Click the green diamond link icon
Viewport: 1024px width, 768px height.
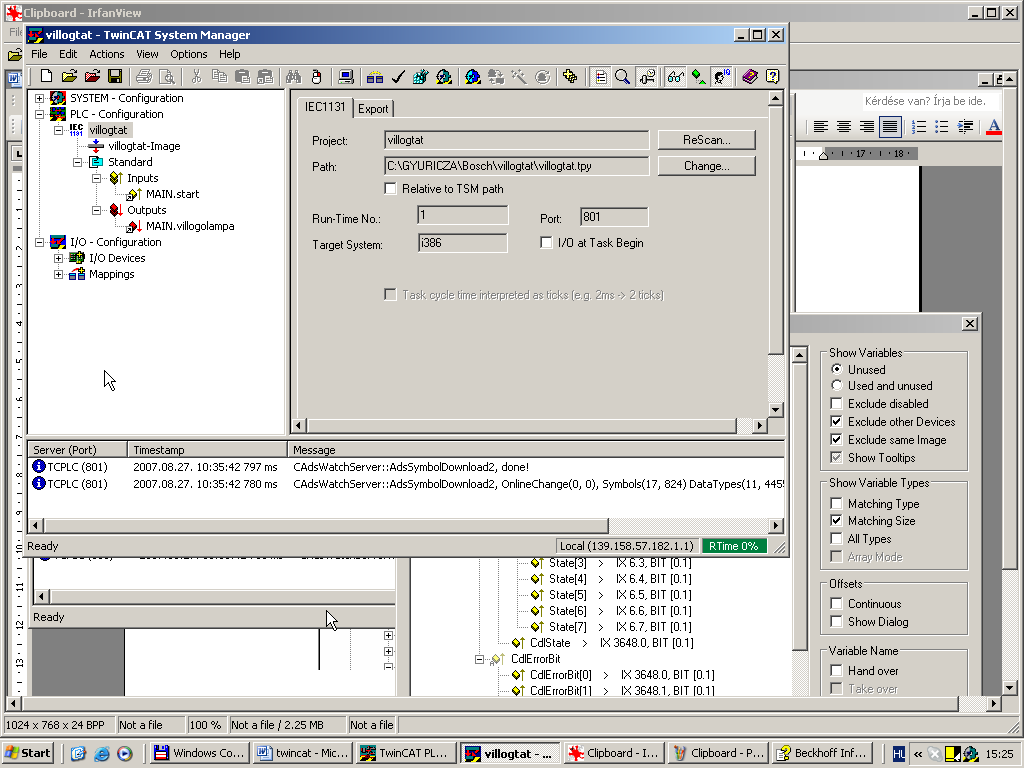pyautogui.click(x=698, y=77)
